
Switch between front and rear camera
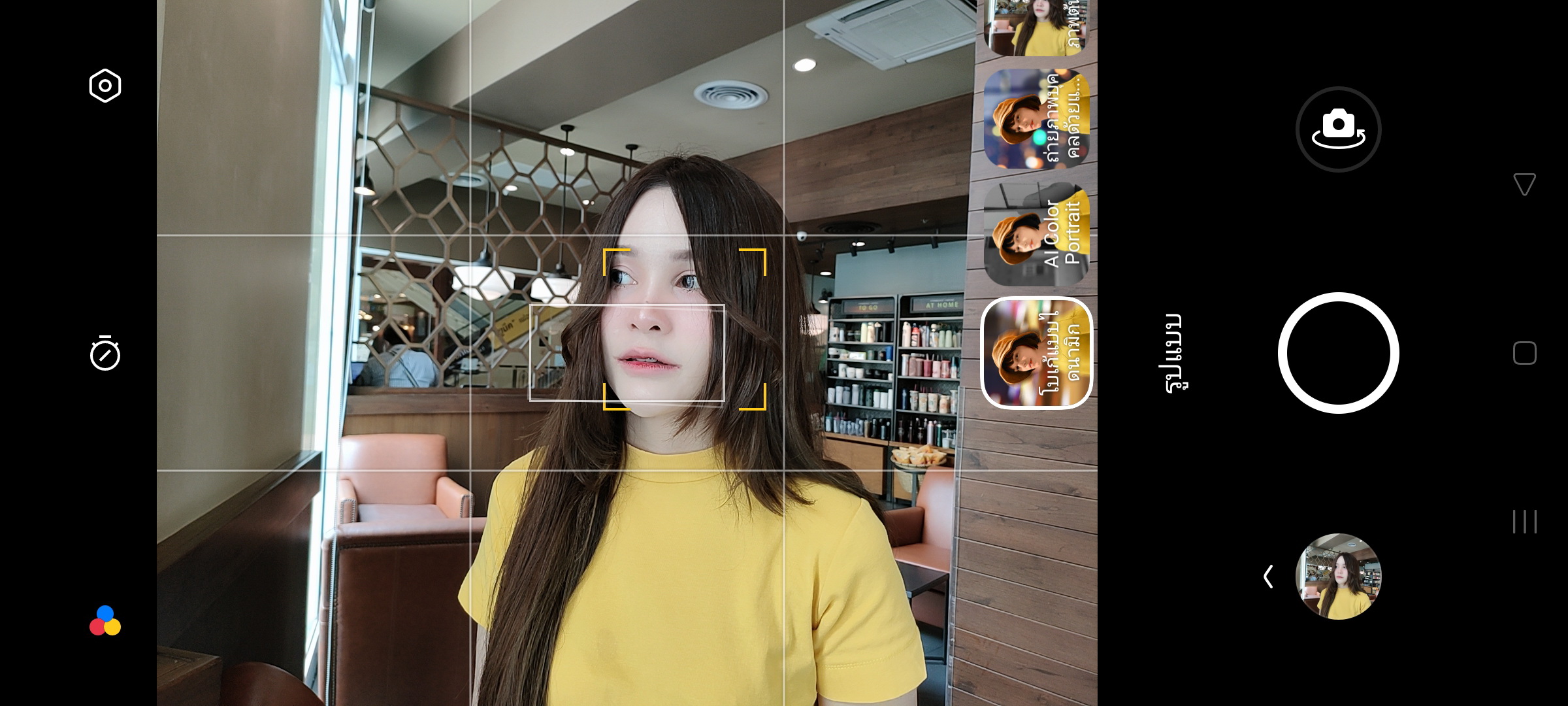click(x=1338, y=129)
